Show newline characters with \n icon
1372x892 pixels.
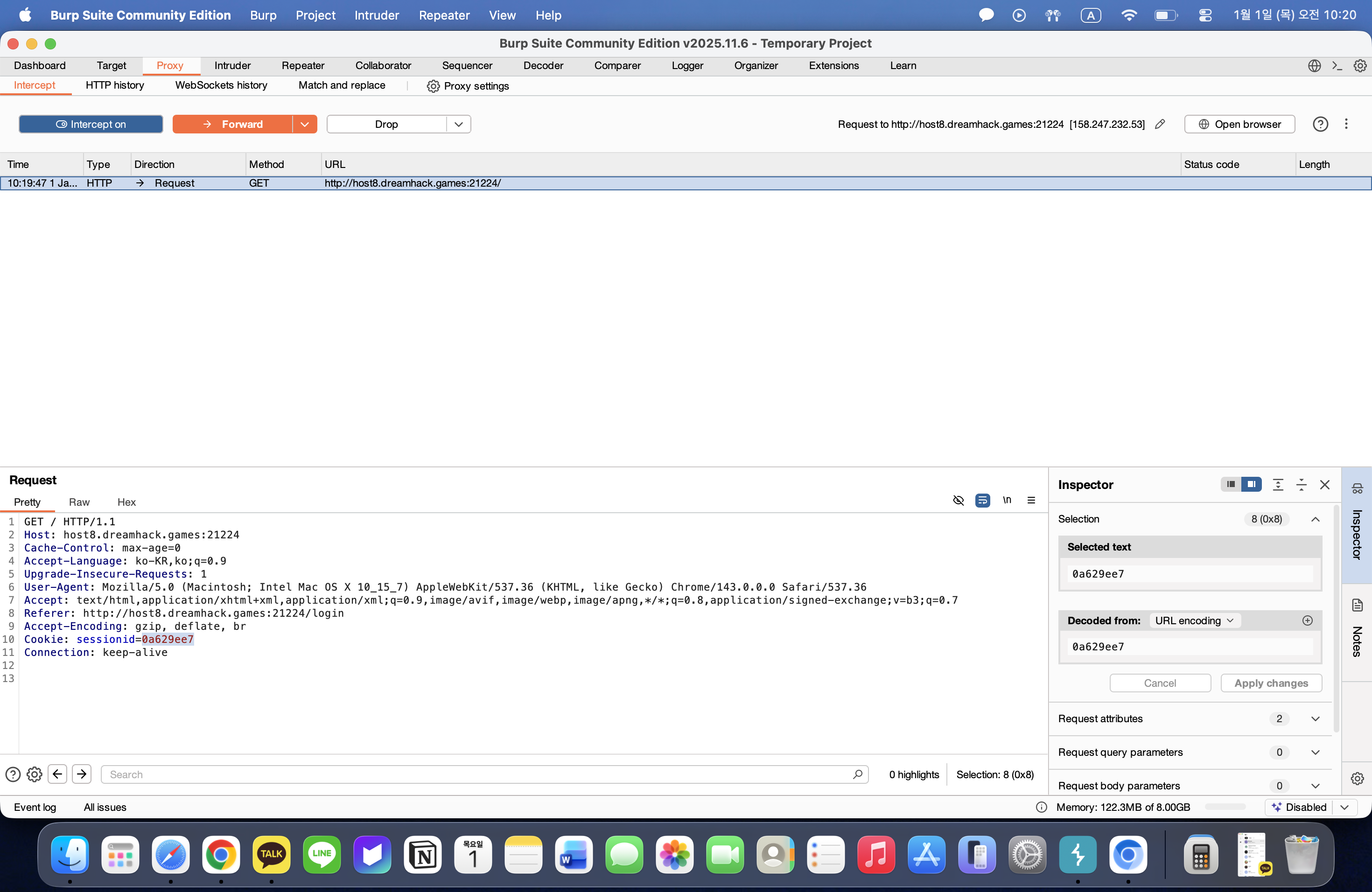[1007, 500]
